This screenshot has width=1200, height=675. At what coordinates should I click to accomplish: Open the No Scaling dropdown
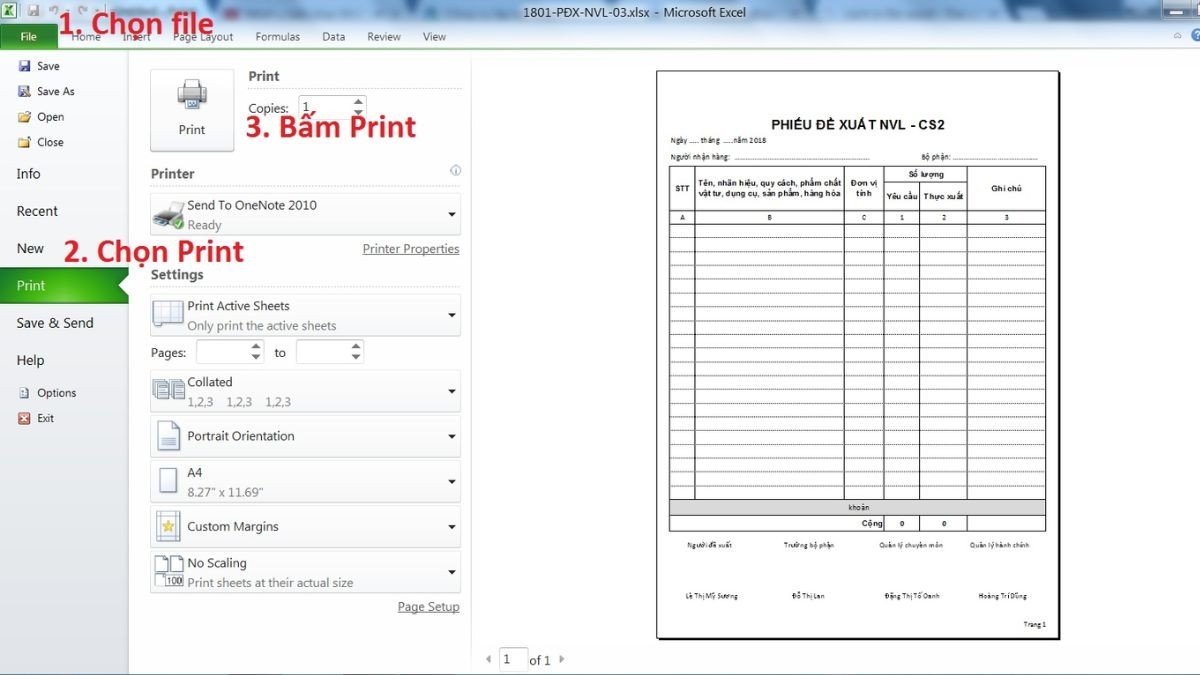pos(451,572)
